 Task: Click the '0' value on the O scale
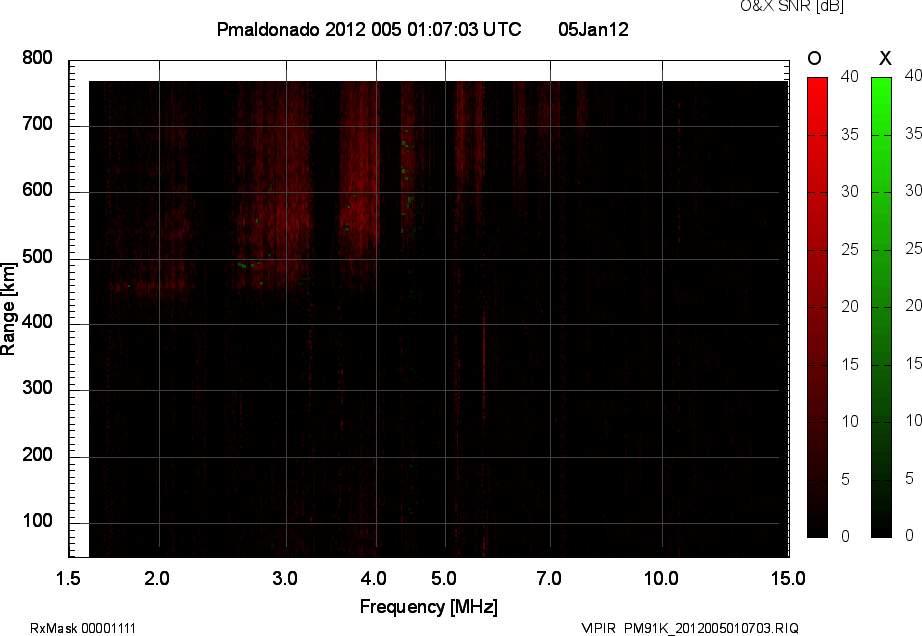coord(845,536)
